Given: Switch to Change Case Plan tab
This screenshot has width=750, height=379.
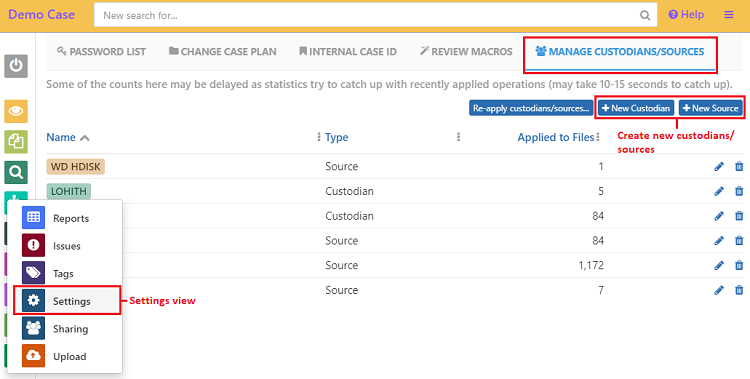Looking at the screenshot, I should coord(222,51).
